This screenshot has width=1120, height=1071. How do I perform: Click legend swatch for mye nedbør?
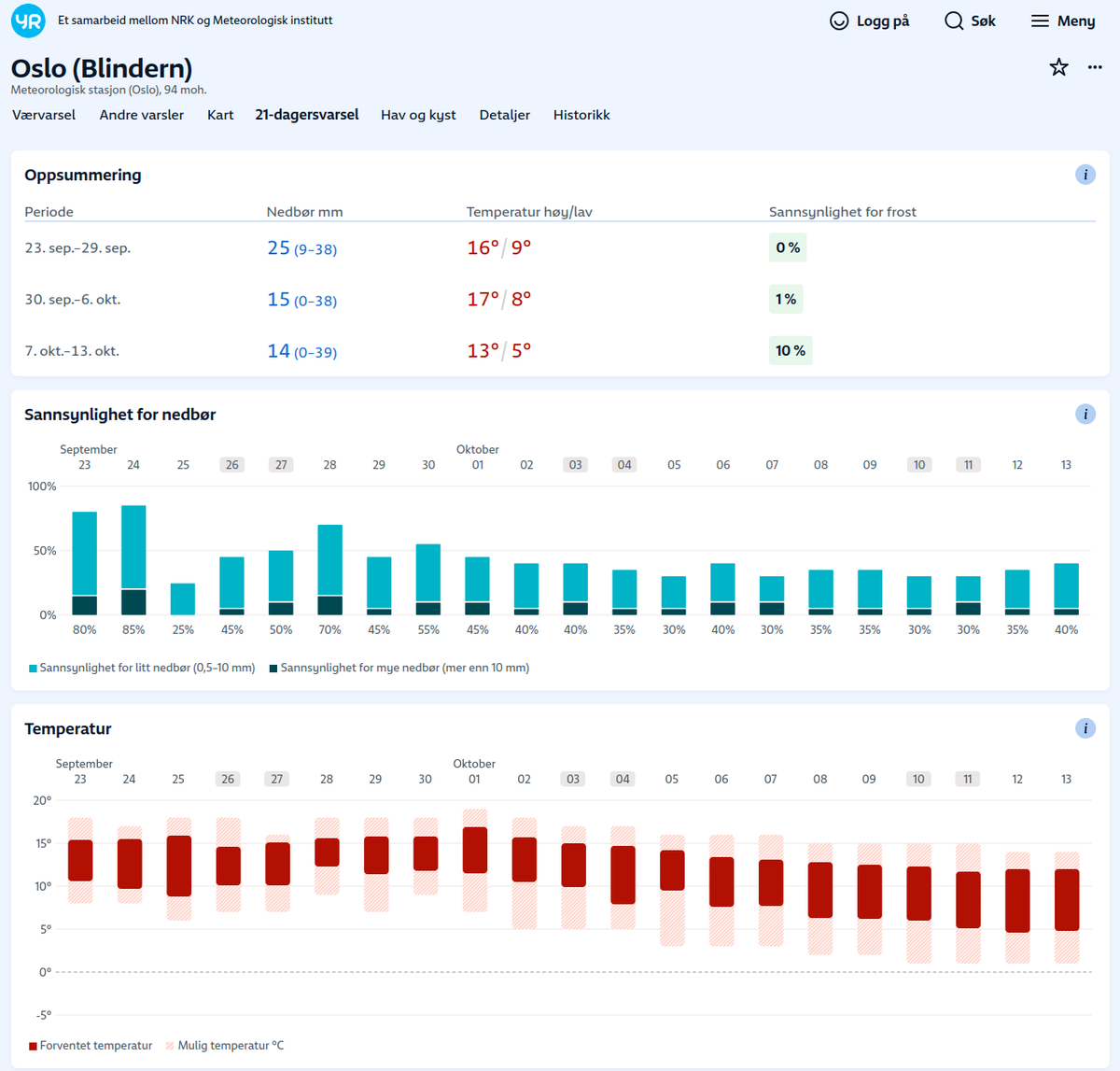coord(273,669)
